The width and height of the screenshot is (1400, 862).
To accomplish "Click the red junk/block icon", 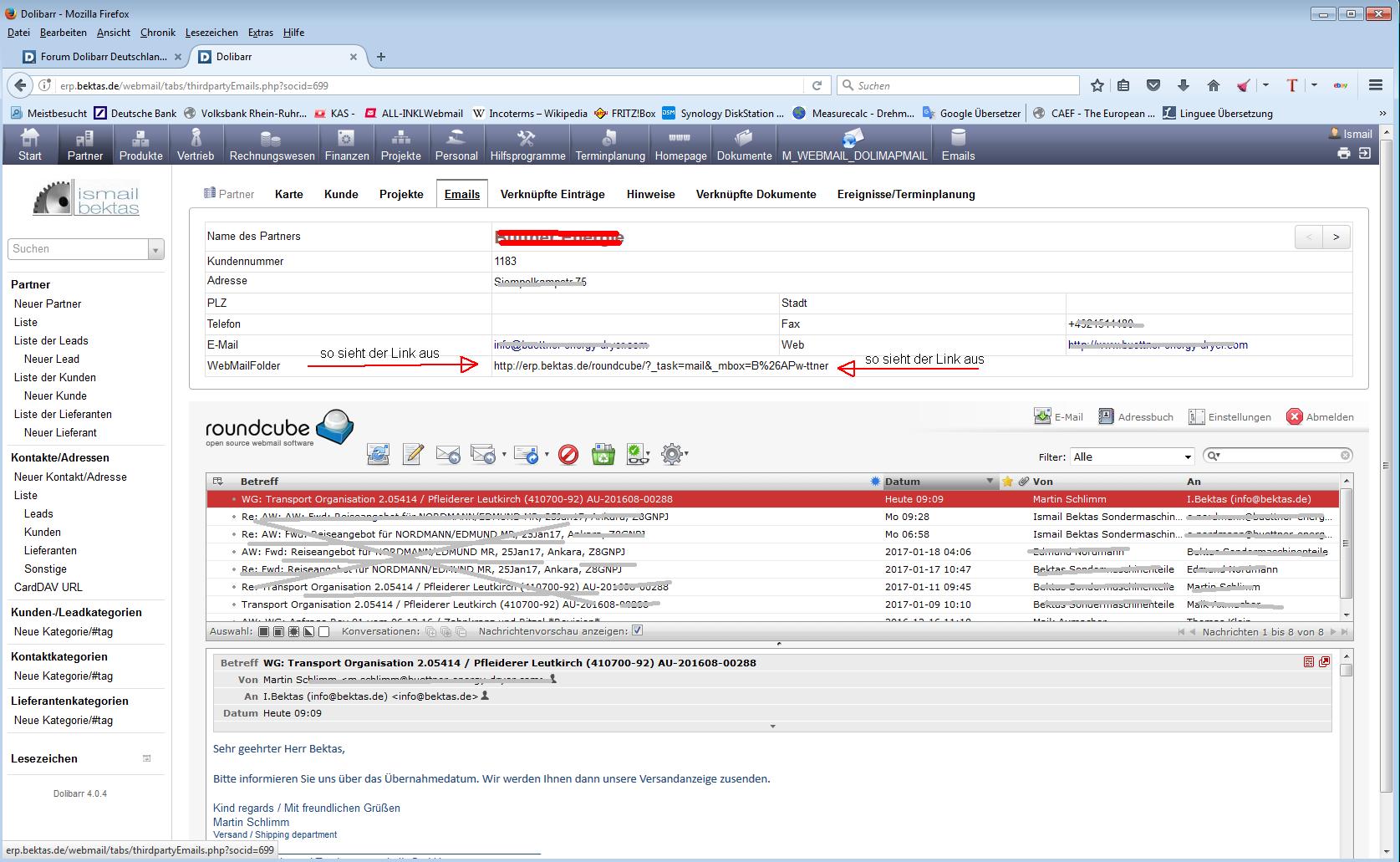I will 568,454.
